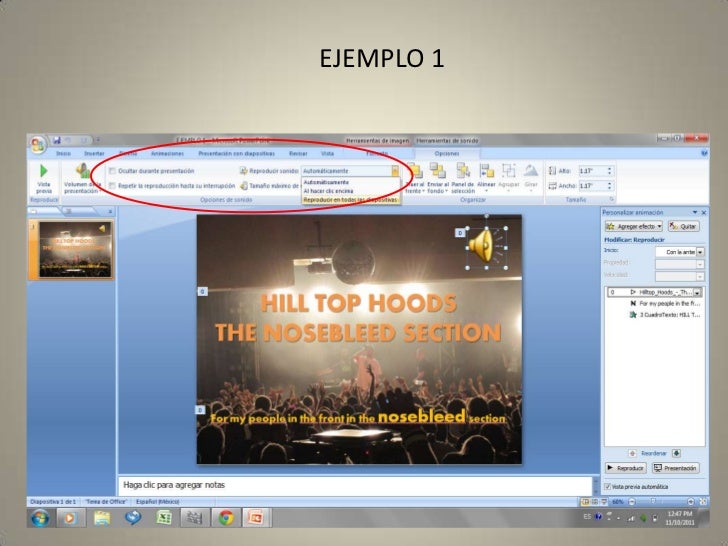Open Windows Media Player from taskbar
This screenshot has height=546, width=728.
point(70,518)
